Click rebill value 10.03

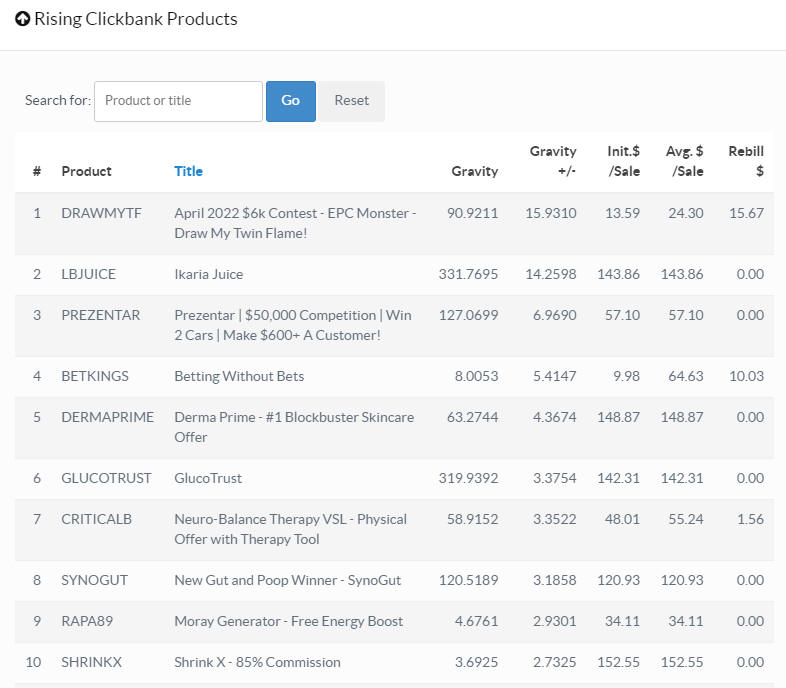(x=747, y=377)
